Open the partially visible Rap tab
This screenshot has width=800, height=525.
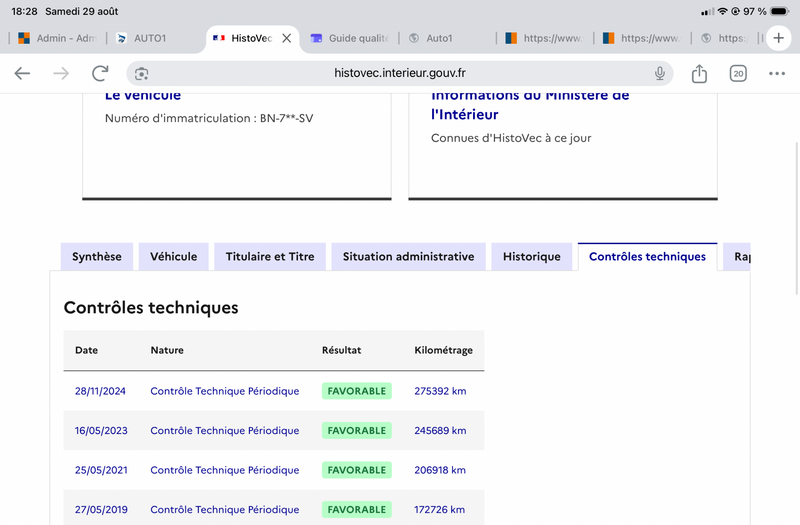tap(737, 257)
